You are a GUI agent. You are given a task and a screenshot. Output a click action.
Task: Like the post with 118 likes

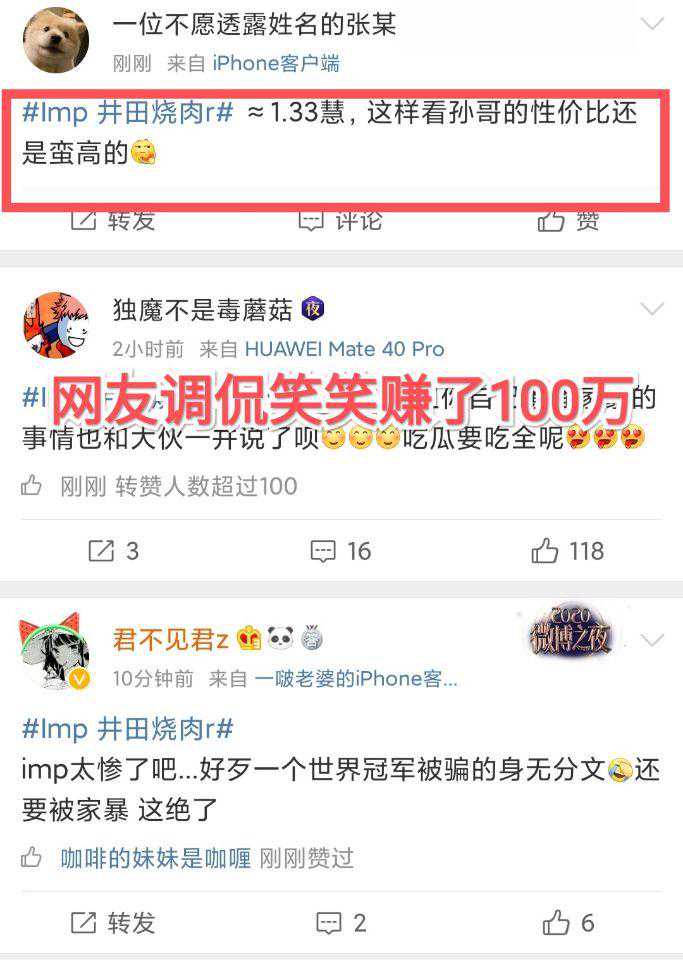[x=568, y=551]
